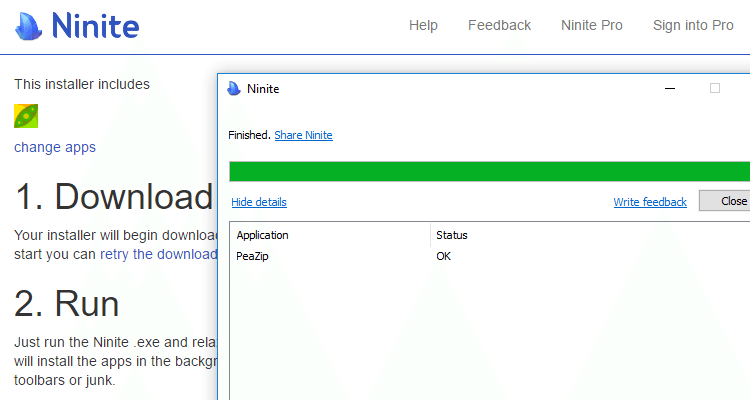Screen dimensions: 750x400
Task: Go to Ninite Pro in the header
Action: (x=592, y=25)
